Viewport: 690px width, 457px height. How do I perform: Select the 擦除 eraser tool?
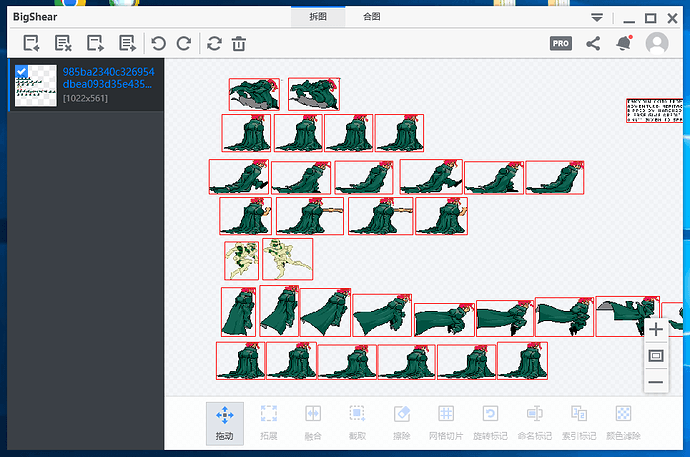point(401,423)
